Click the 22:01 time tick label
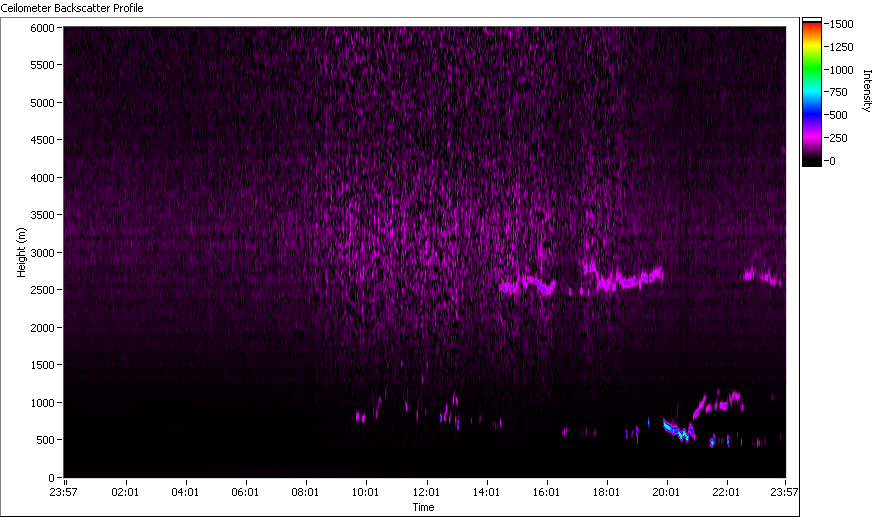876x517 pixels. click(x=726, y=492)
